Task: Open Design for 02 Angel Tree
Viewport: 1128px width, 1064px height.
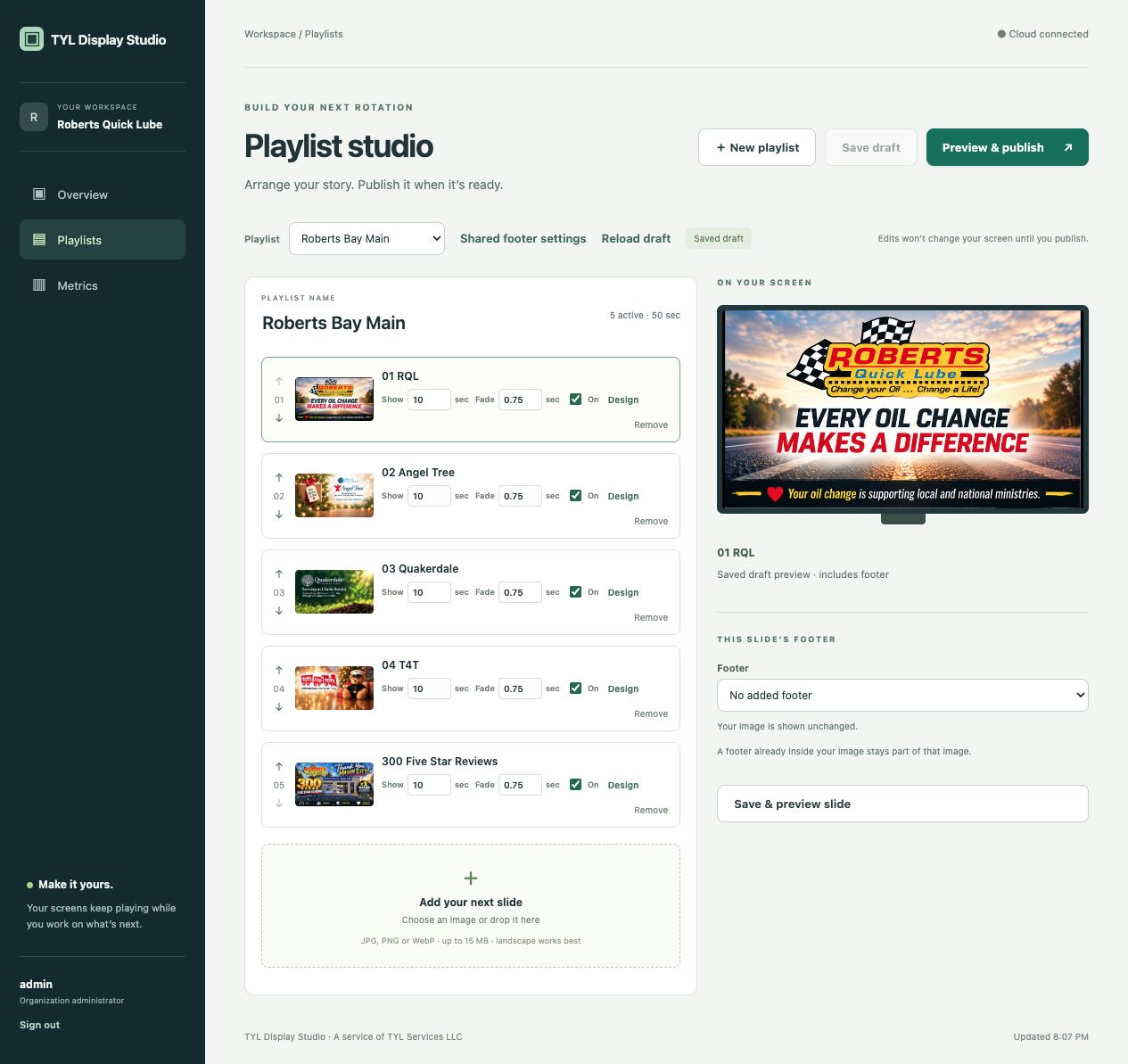Action: tap(623, 496)
